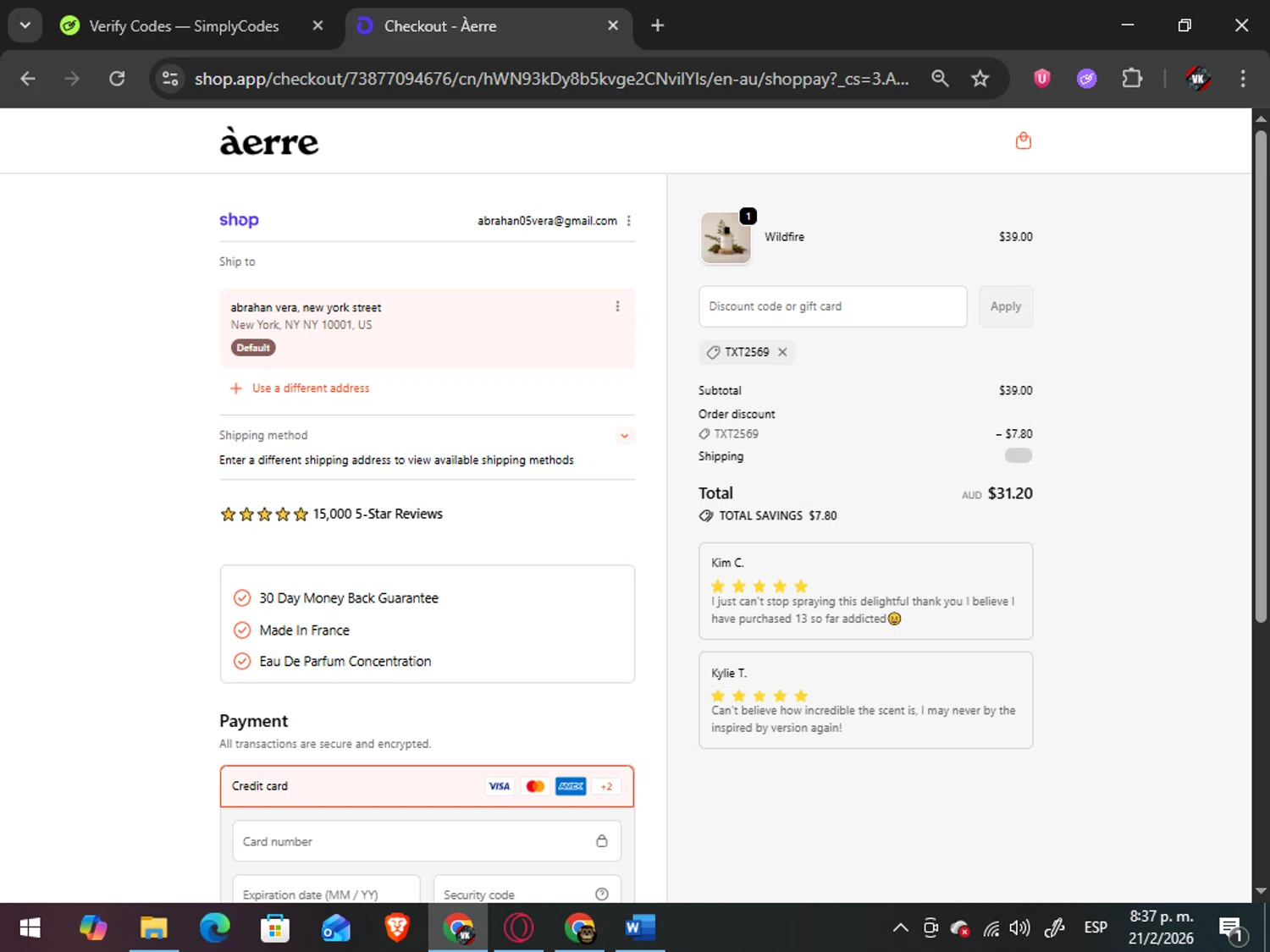Open the purple round extension icon
Viewport: 1270px width, 952px height.
click(1087, 79)
